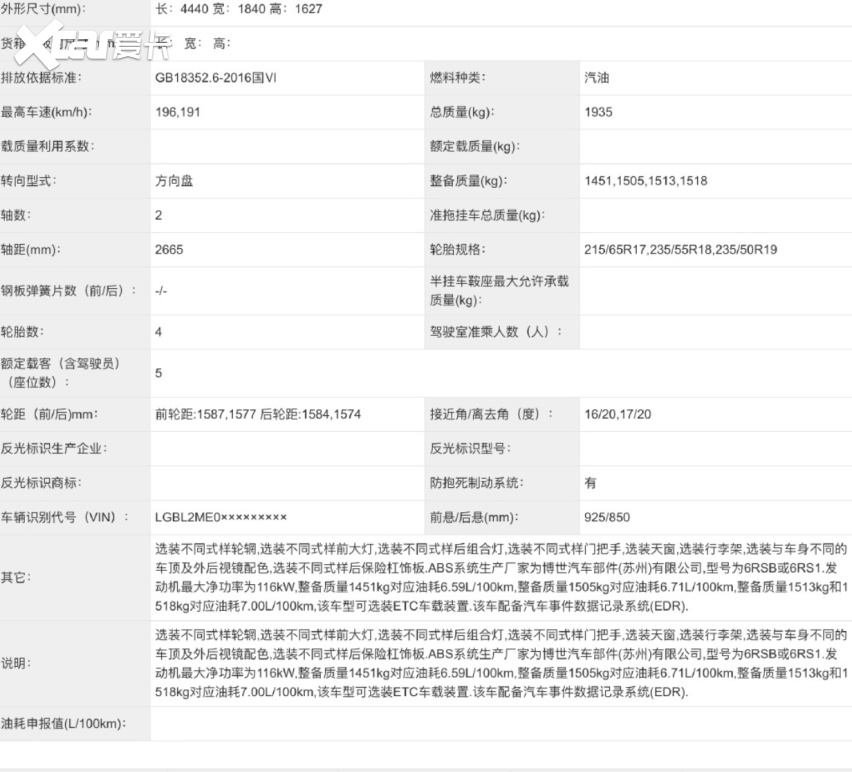Select the wheelbase value 2665
This screenshot has height=772, width=852.
click(x=169, y=250)
